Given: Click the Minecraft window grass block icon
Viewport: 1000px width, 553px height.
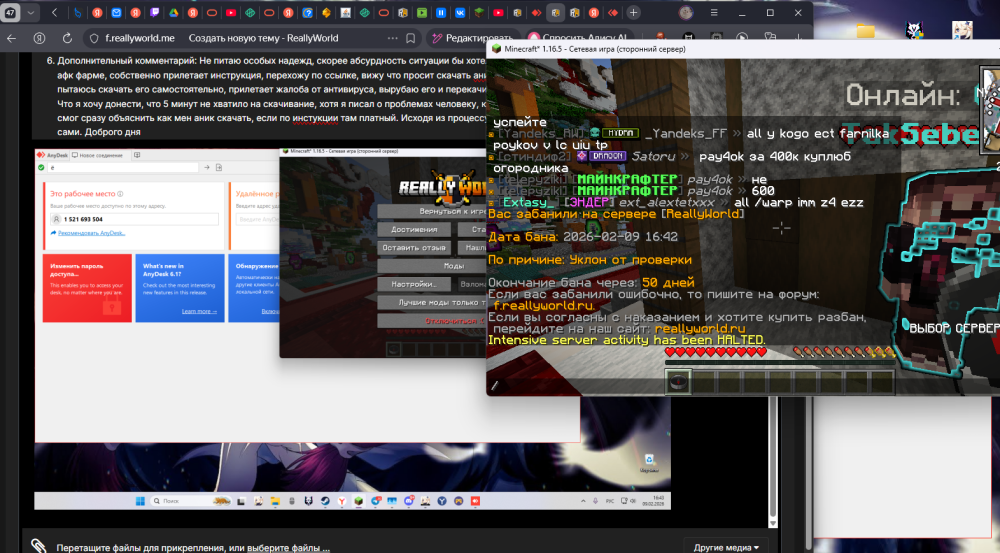Looking at the screenshot, I should [496, 49].
